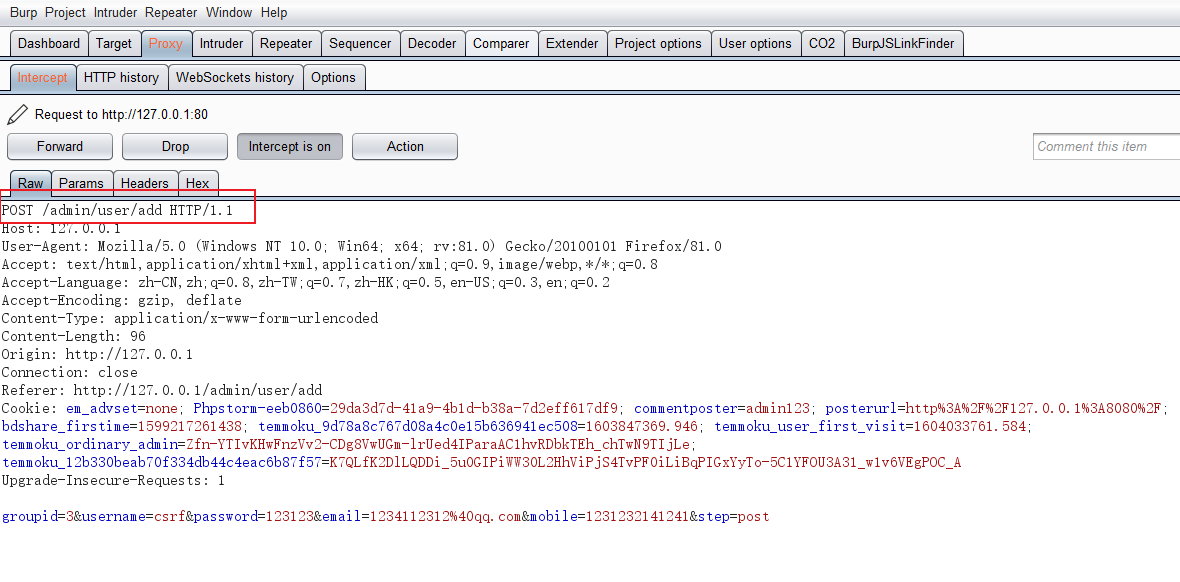Screen dimensions: 1180x582
Task: Click the Accept: text/html header line
Action: [x=330, y=264]
